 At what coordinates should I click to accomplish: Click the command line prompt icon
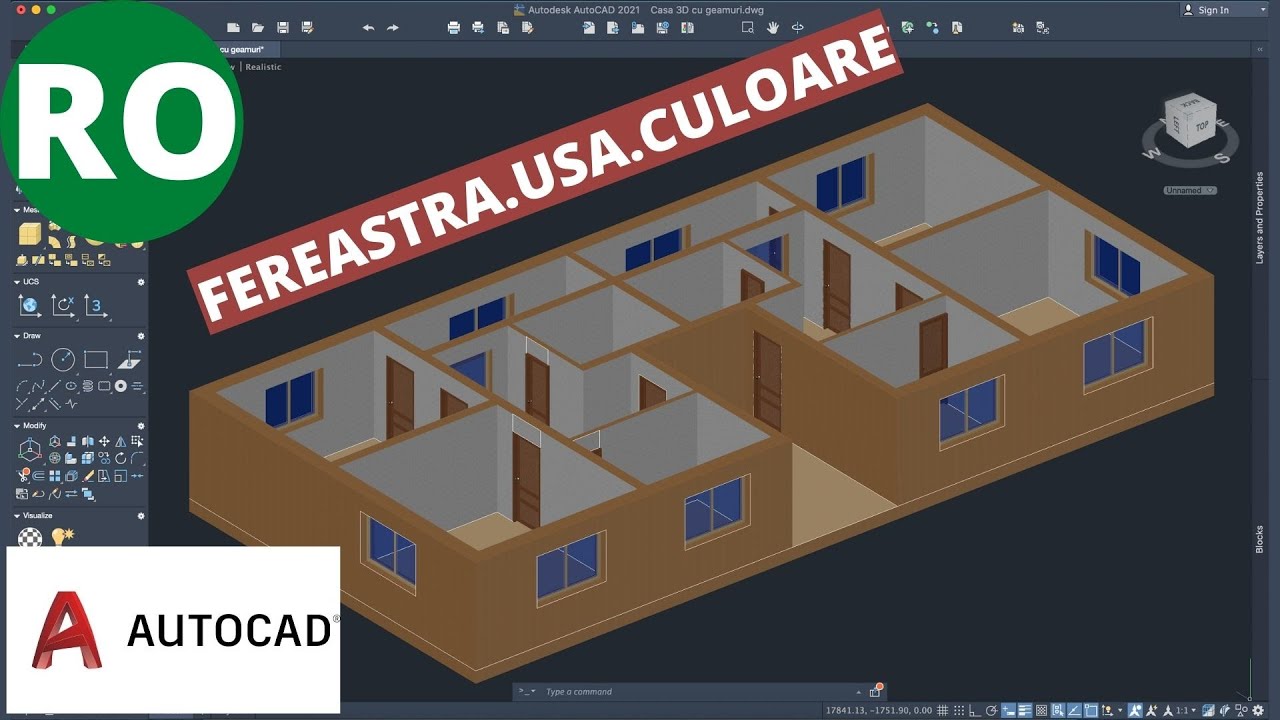click(525, 691)
